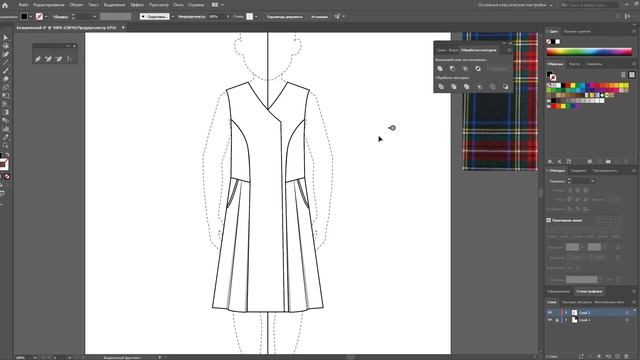The width and height of the screenshot is (640, 360).
Task: Click the Trim pathfinder icon
Action: [x=453, y=87]
